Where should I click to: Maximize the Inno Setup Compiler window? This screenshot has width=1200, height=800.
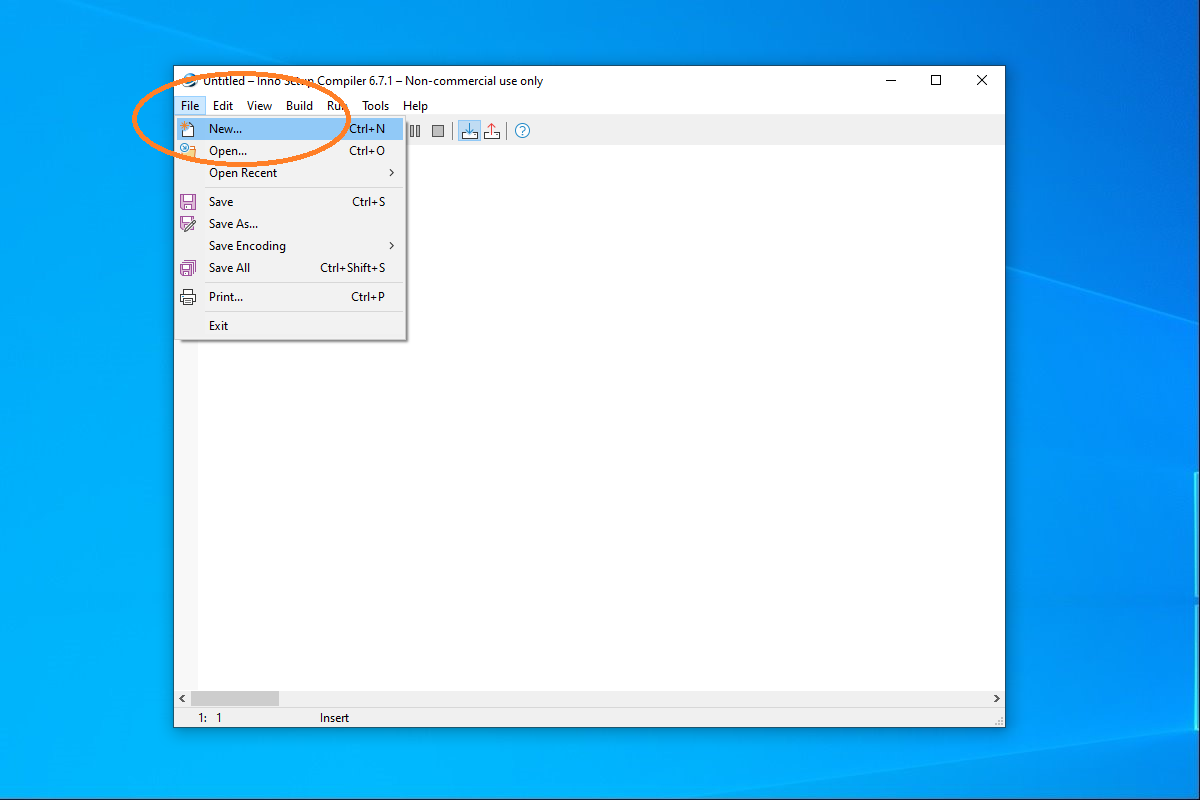[936, 81]
